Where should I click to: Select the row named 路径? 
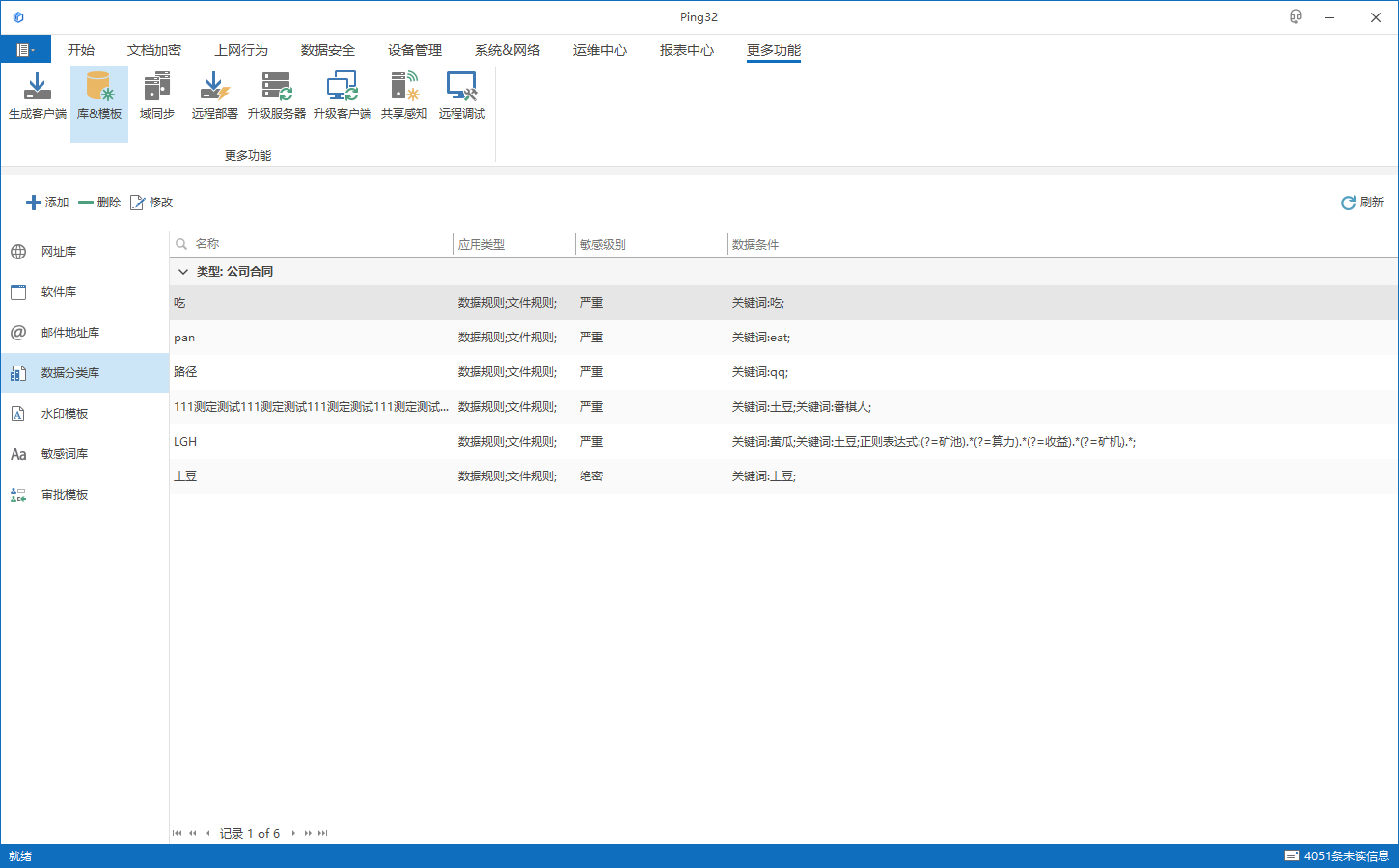coord(783,372)
